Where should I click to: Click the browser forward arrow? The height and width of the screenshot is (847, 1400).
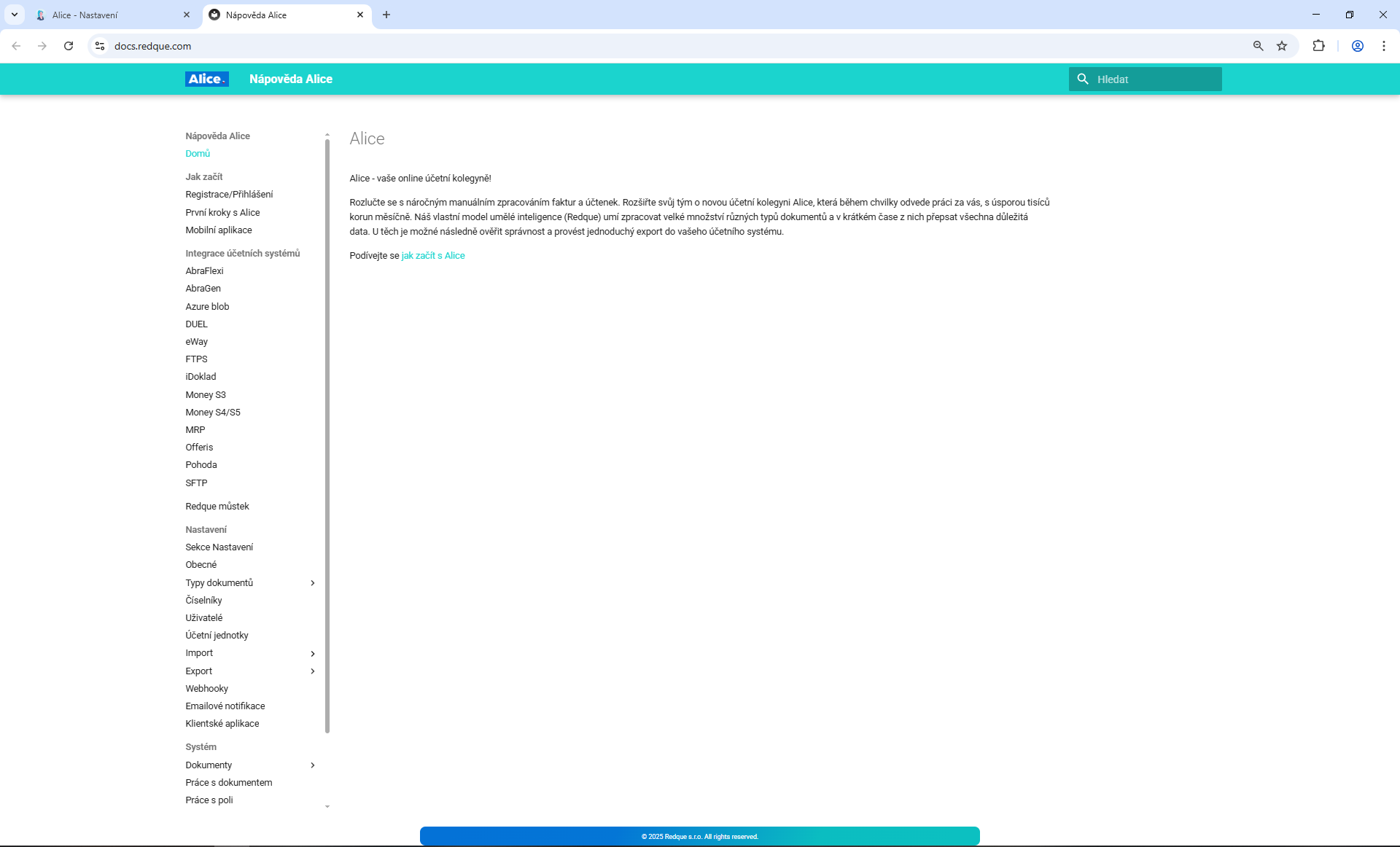point(42,46)
